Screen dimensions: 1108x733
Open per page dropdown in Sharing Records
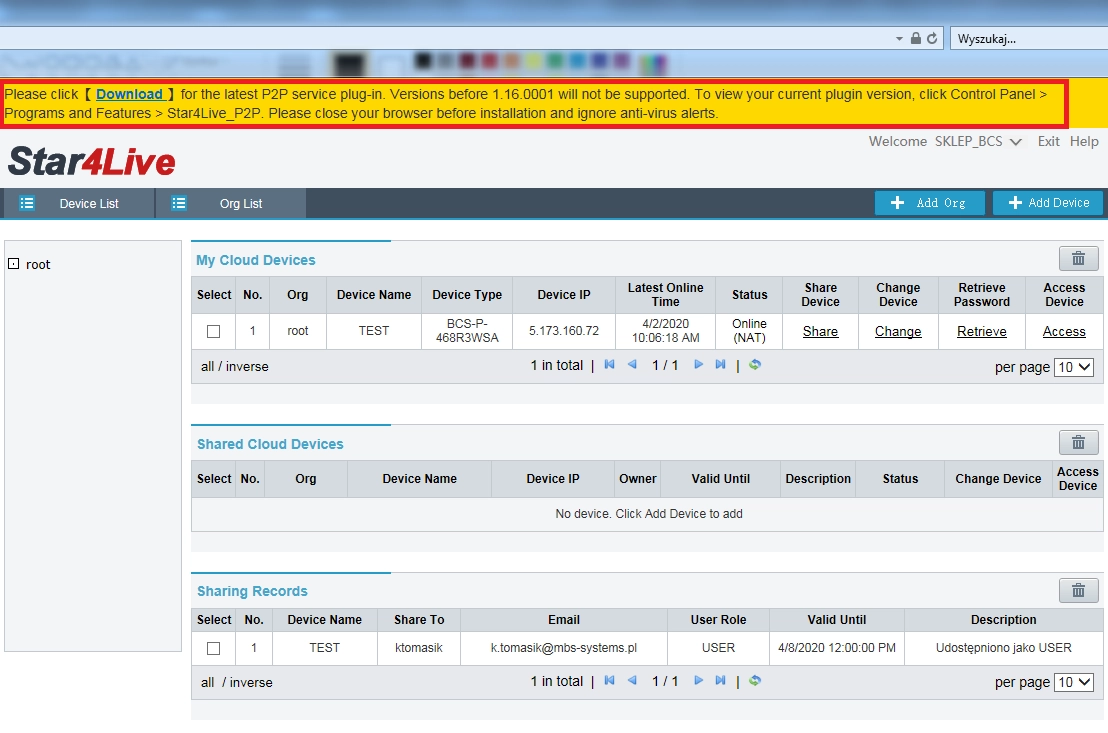pyautogui.click(x=1074, y=682)
